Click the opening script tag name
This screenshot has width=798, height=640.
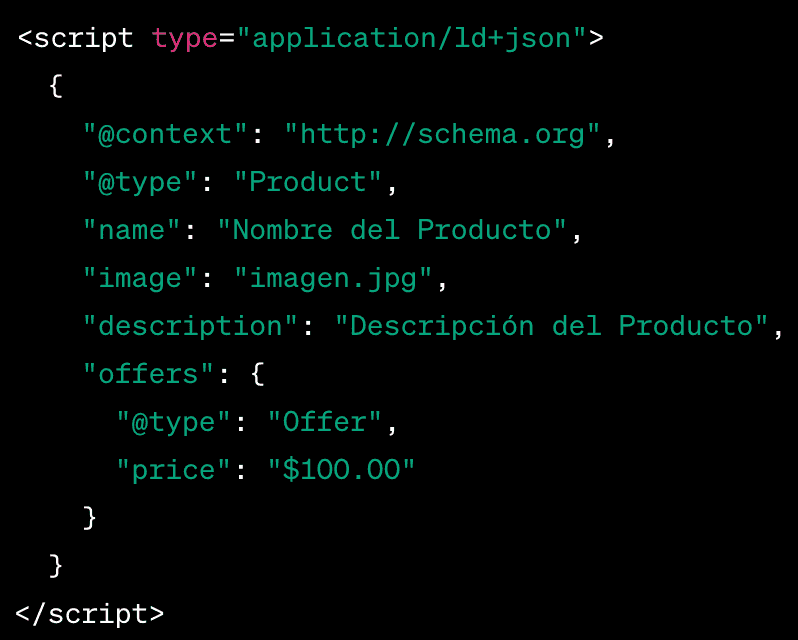(x=84, y=38)
